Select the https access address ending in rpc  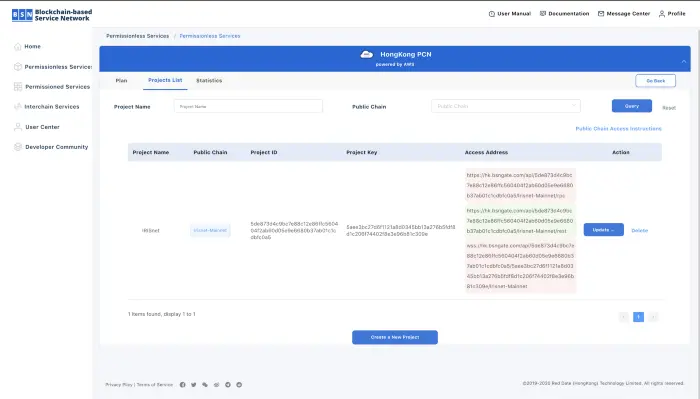[520, 186]
